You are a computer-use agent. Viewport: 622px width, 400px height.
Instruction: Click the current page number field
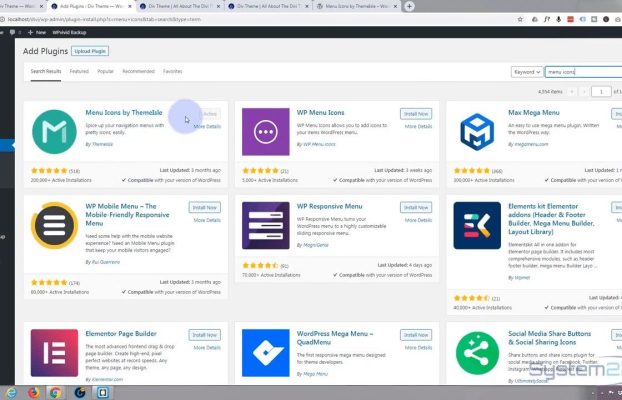(x=601, y=92)
